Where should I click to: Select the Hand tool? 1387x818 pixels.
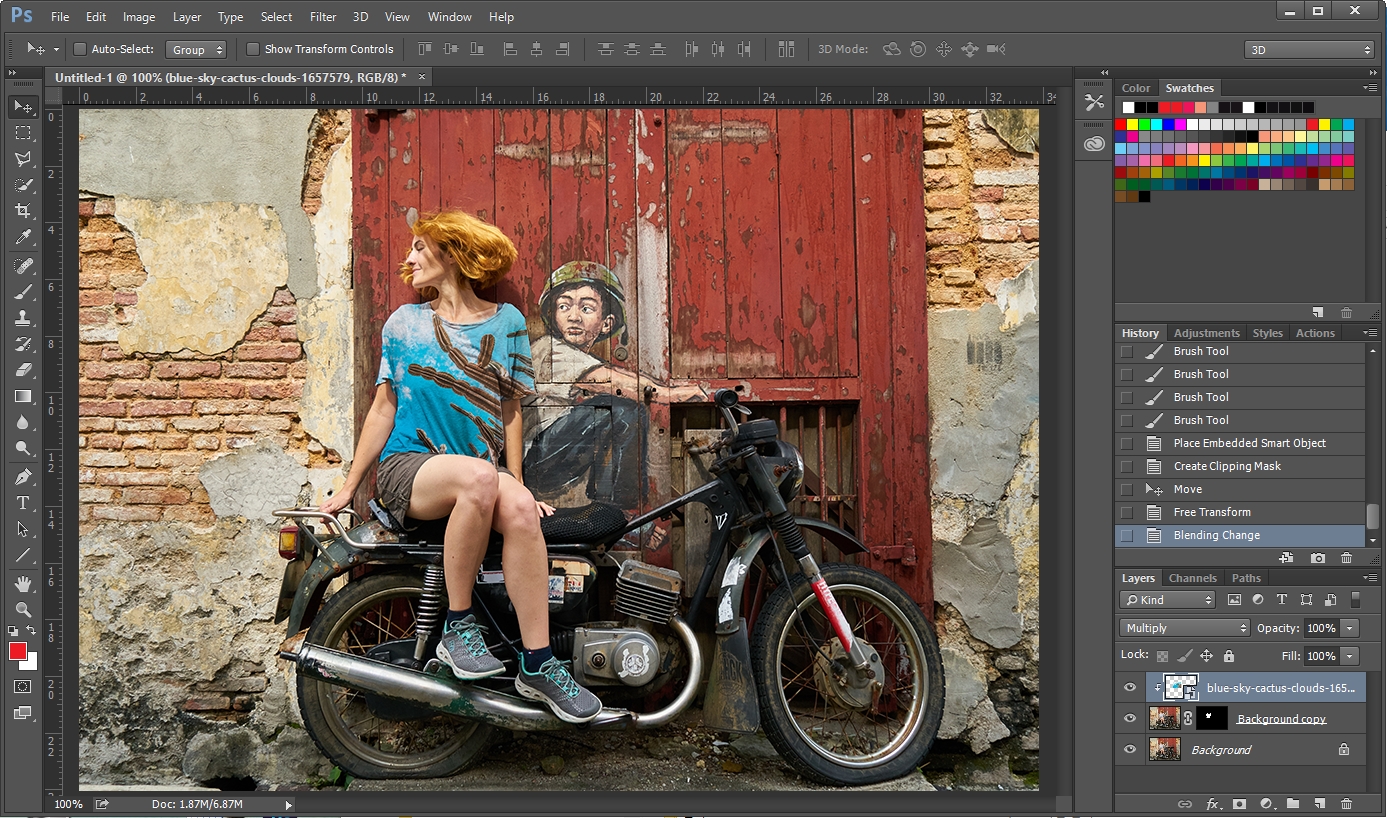click(22, 583)
